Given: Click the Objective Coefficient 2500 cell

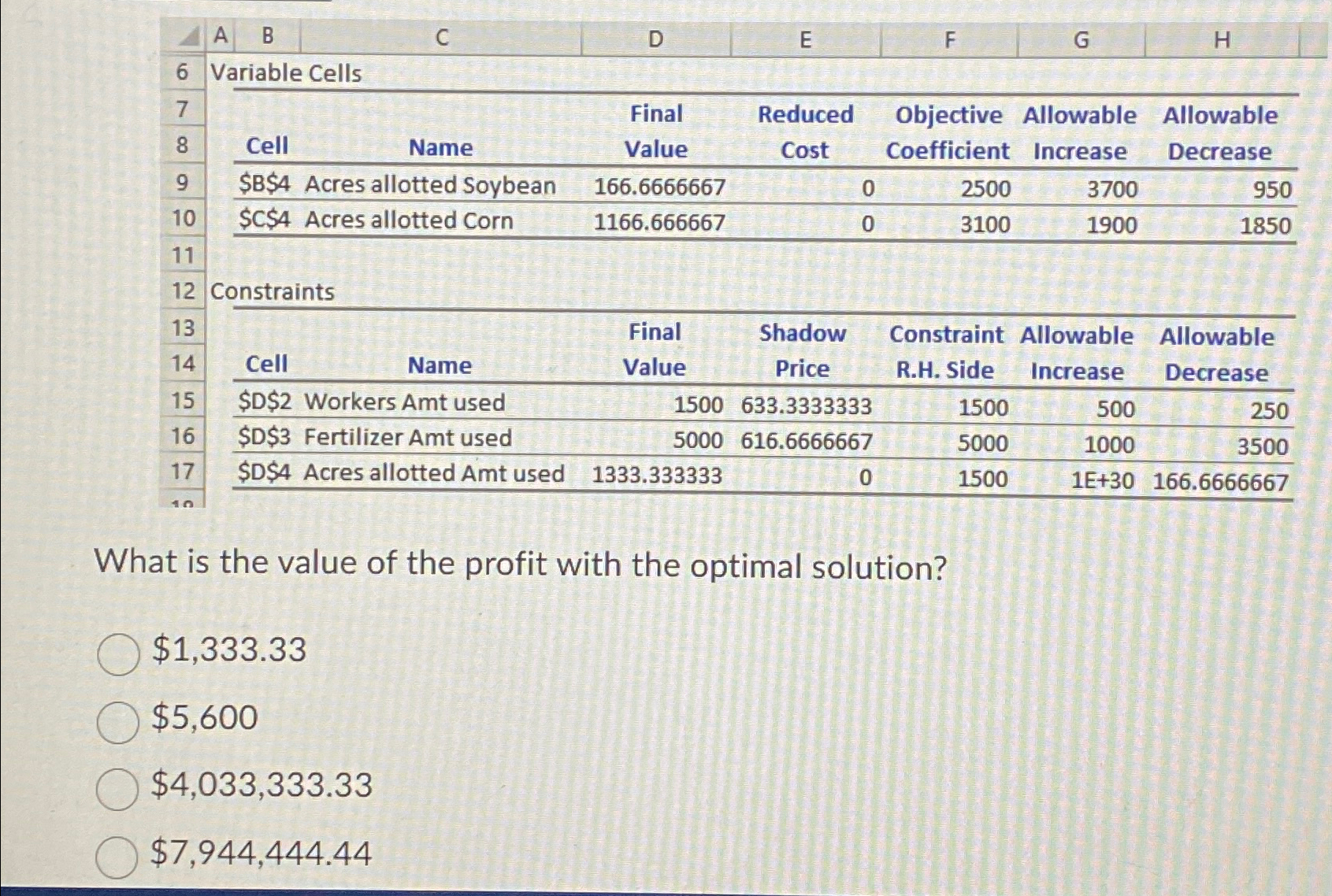Looking at the screenshot, I should (985, 187).
